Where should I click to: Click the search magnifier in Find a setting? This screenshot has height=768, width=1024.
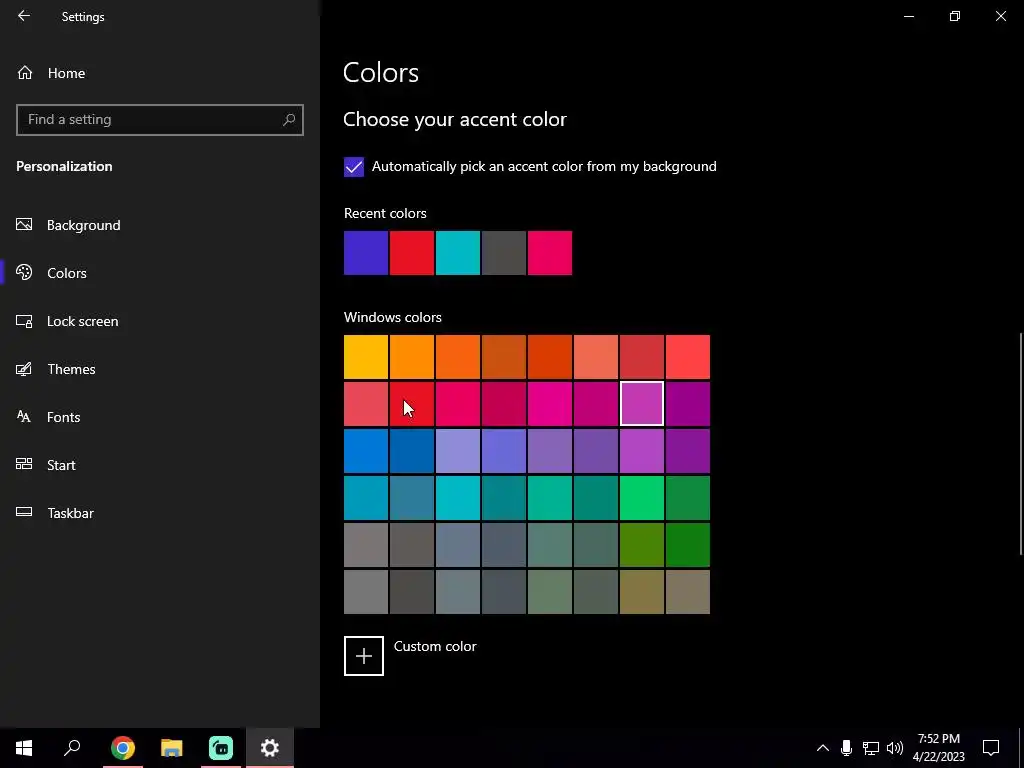tap(289, 120)
